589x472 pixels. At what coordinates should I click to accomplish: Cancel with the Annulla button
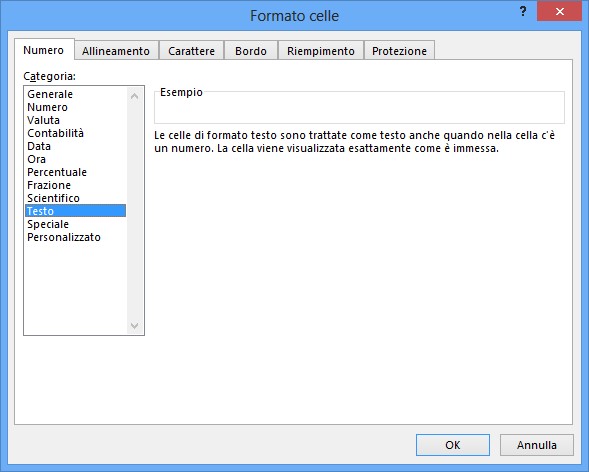(537, 445)
